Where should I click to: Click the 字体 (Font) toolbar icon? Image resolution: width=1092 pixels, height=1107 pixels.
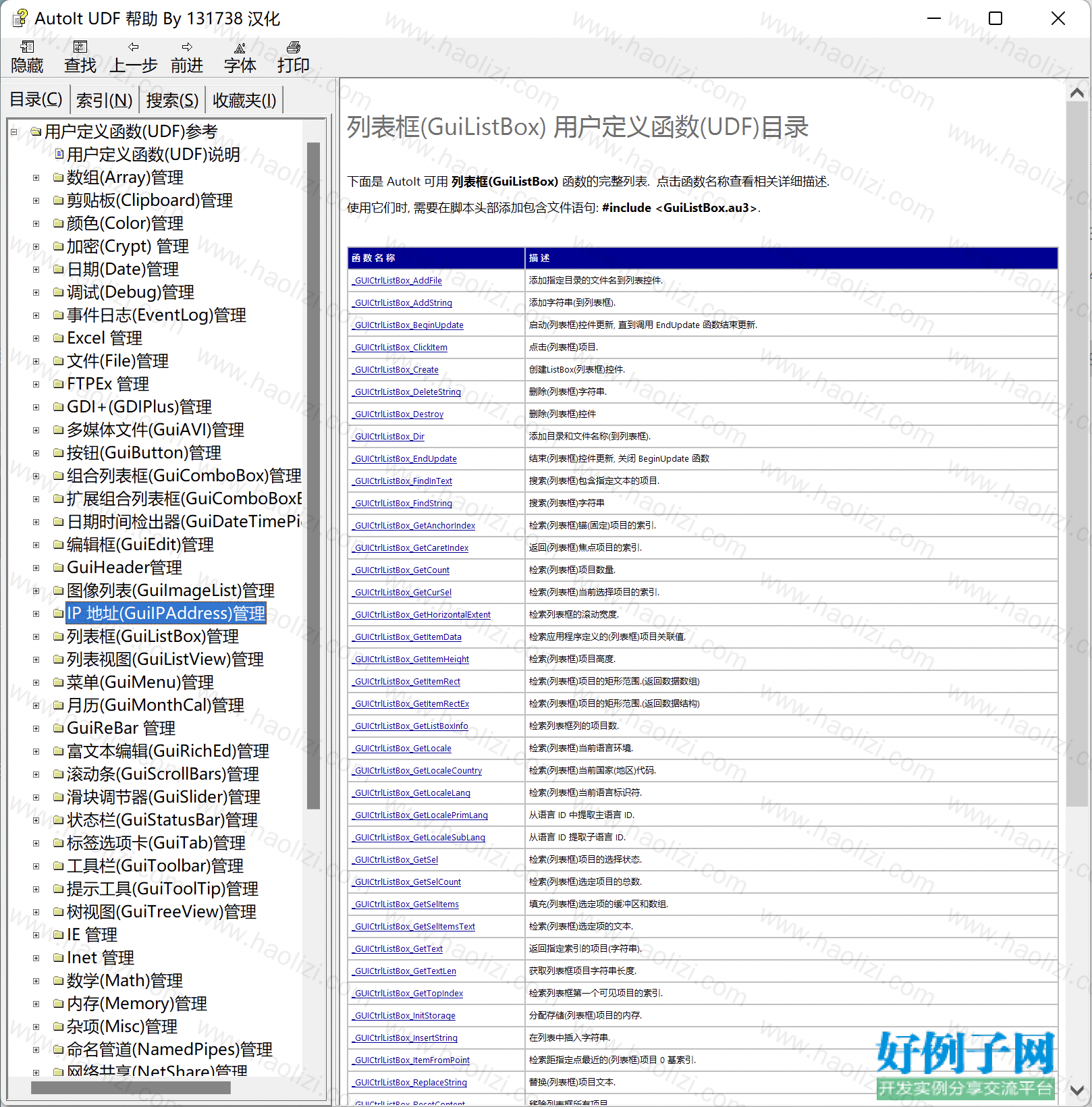pyautogui.click(x=240, y=47)
